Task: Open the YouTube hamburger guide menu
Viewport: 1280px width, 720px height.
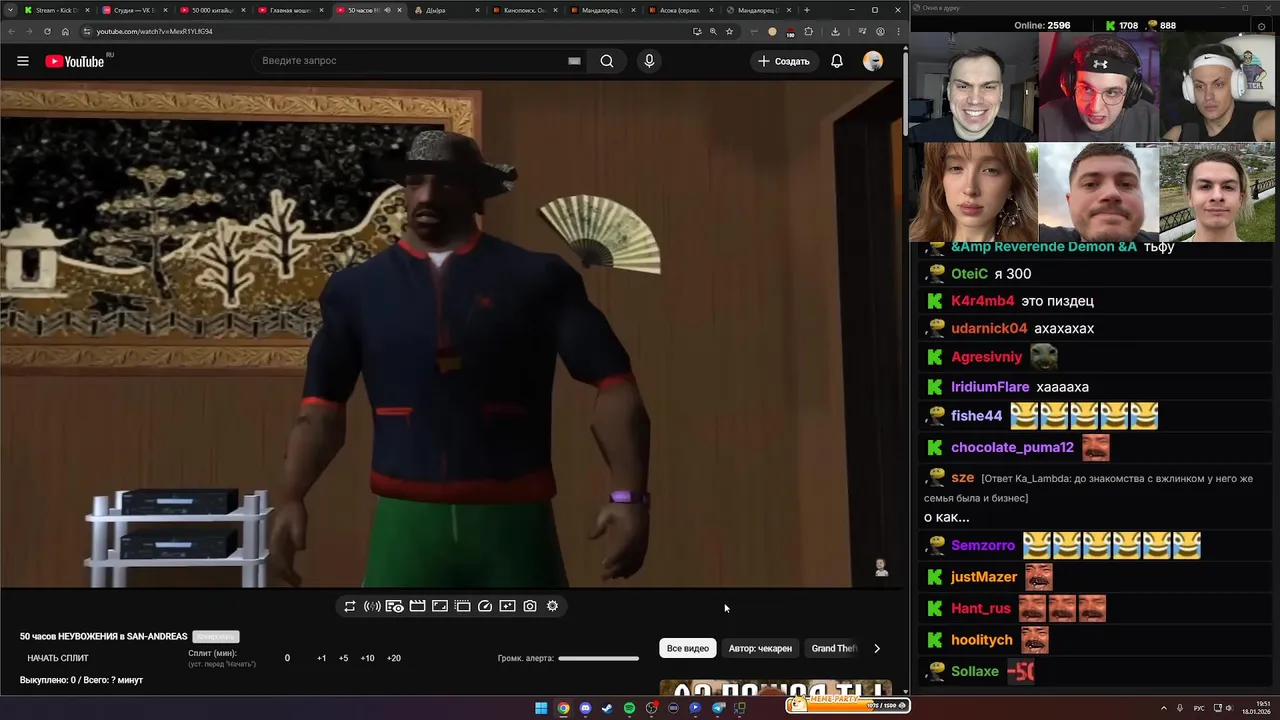Action: [x=22, y=61]
